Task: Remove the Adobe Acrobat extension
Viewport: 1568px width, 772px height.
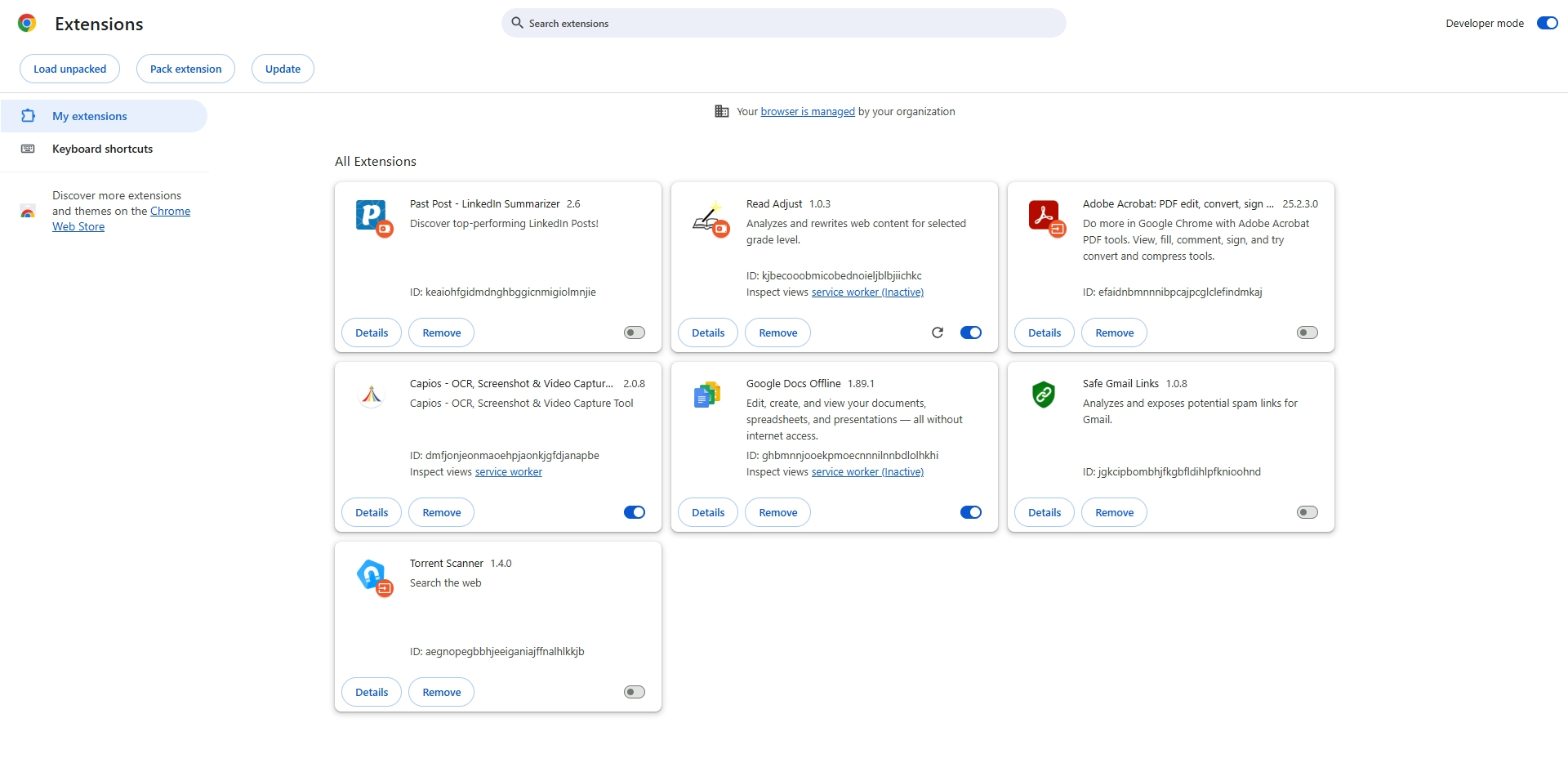Action: (1114, 332)
